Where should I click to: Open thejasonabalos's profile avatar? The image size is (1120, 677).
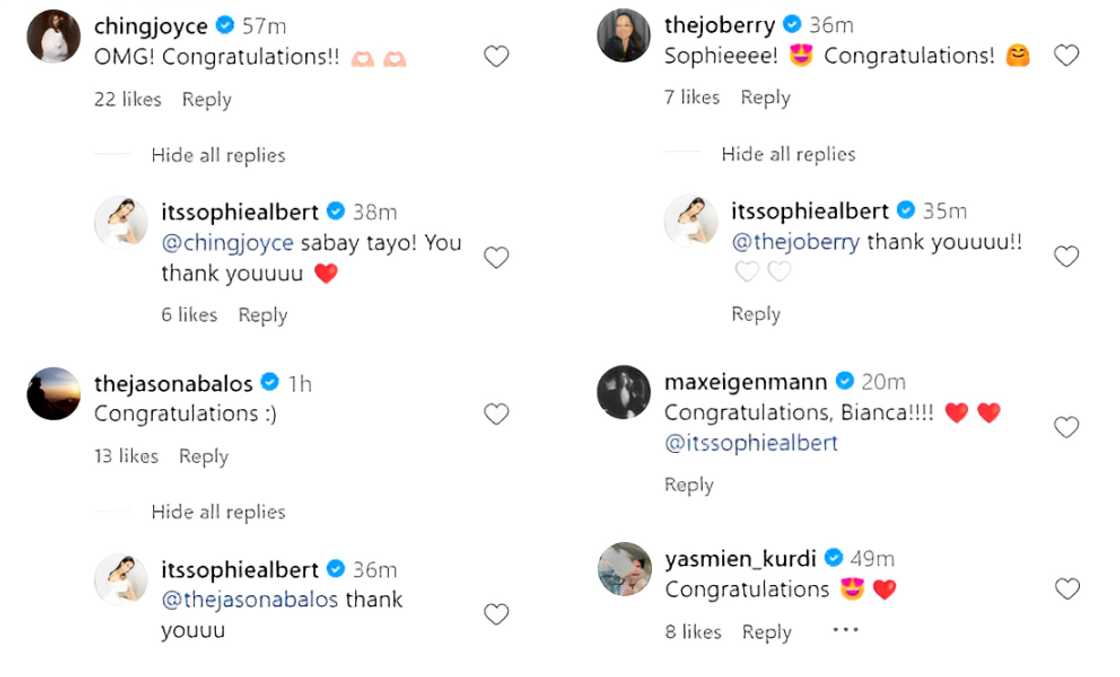click(53, 393)
